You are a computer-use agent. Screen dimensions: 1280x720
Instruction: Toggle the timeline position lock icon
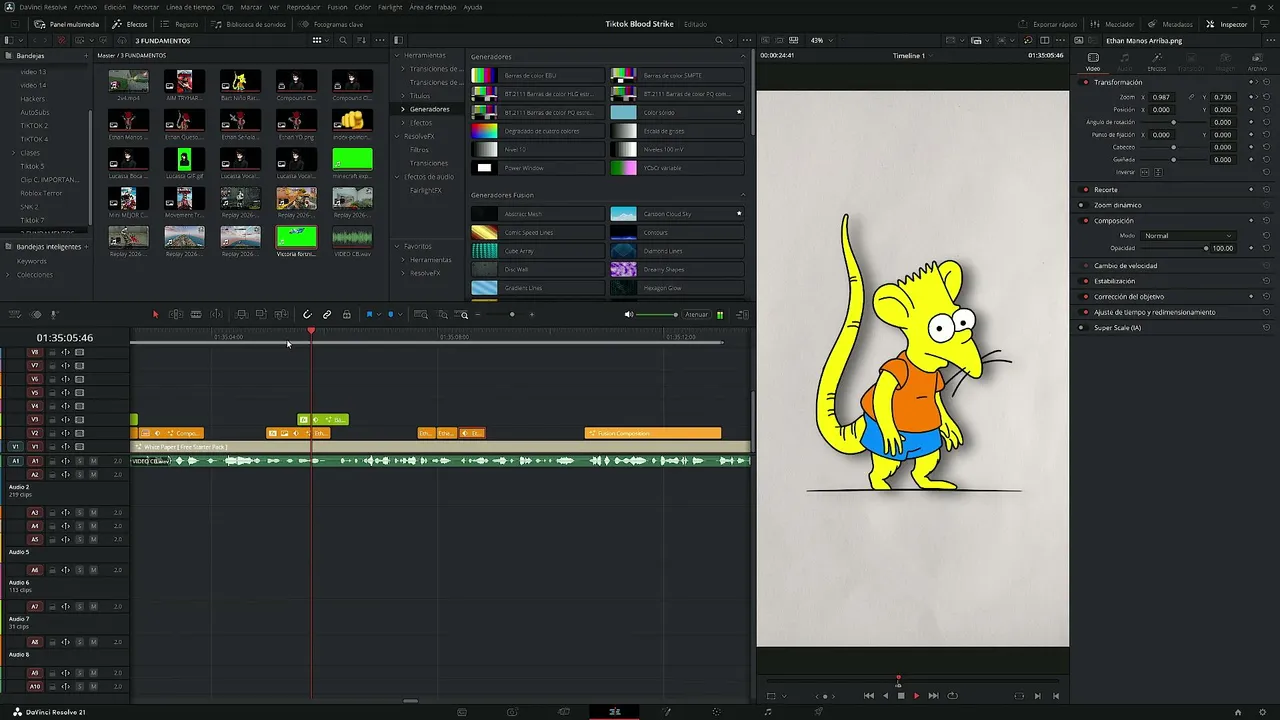click(347, 315)
